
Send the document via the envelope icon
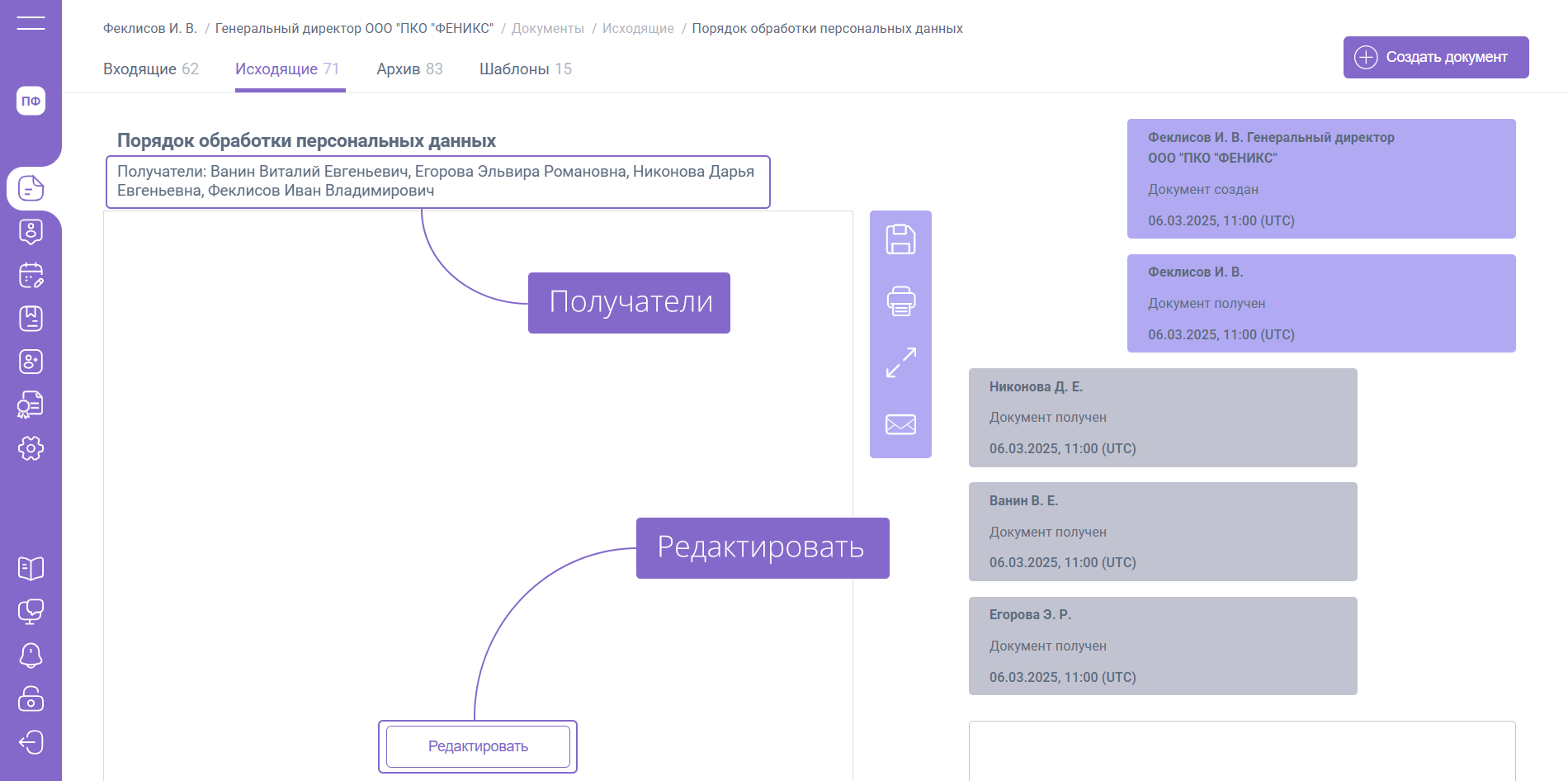coord(900,424)
